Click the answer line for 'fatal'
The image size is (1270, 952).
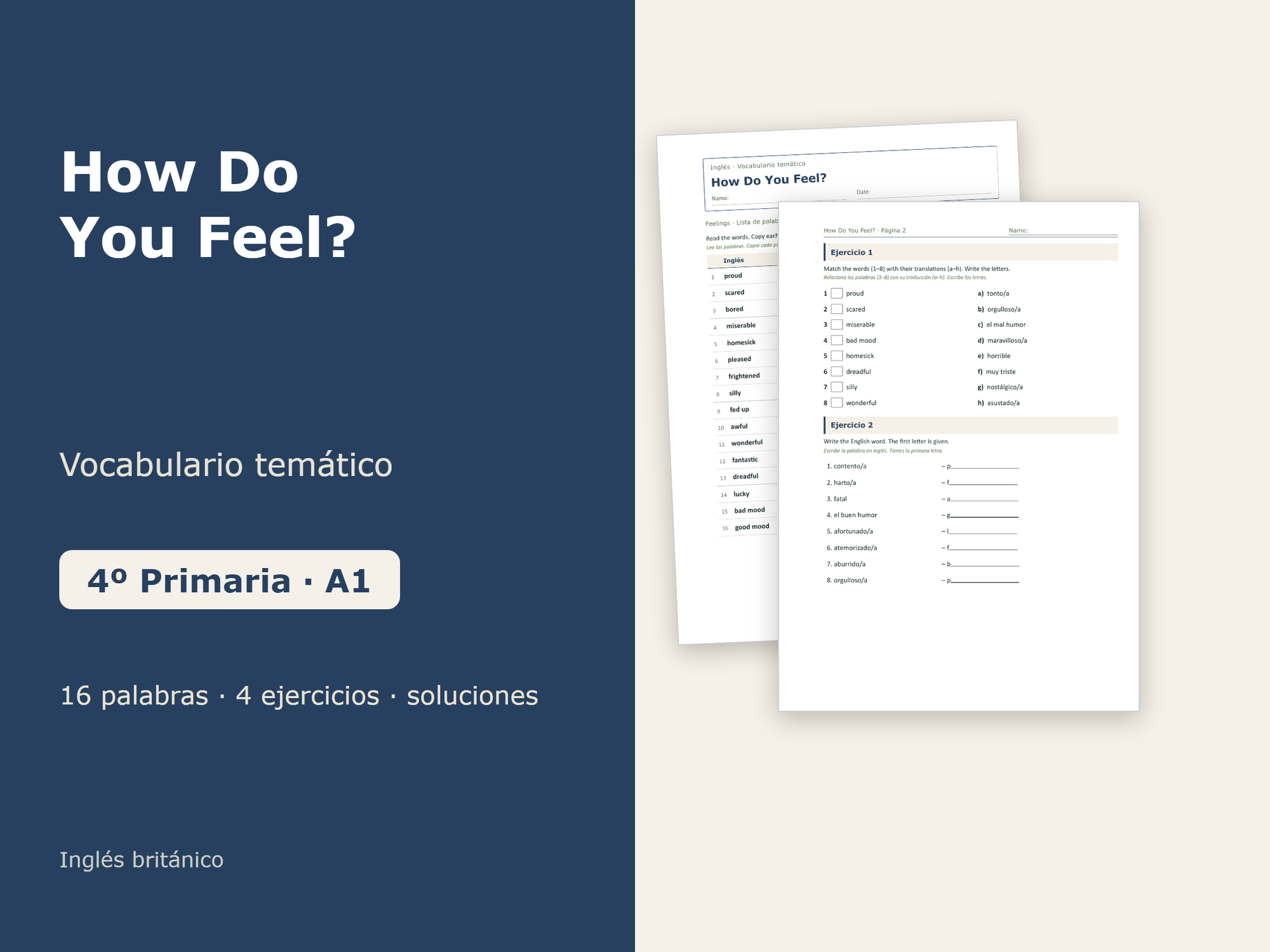click(984, 499)
